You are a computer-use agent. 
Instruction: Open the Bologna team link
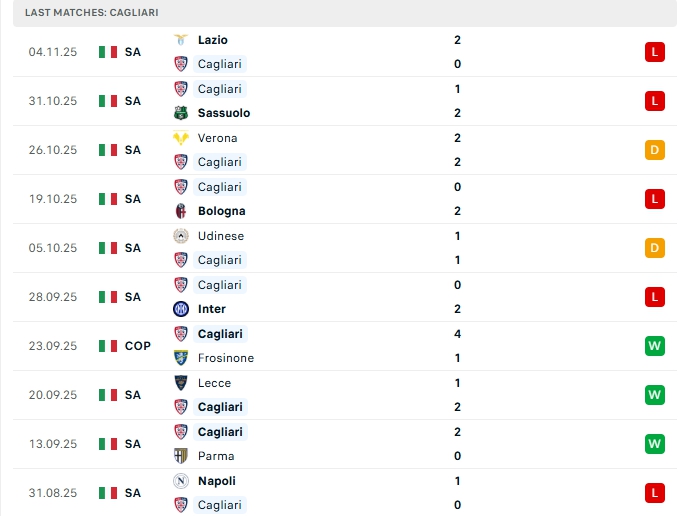[221, 211]
